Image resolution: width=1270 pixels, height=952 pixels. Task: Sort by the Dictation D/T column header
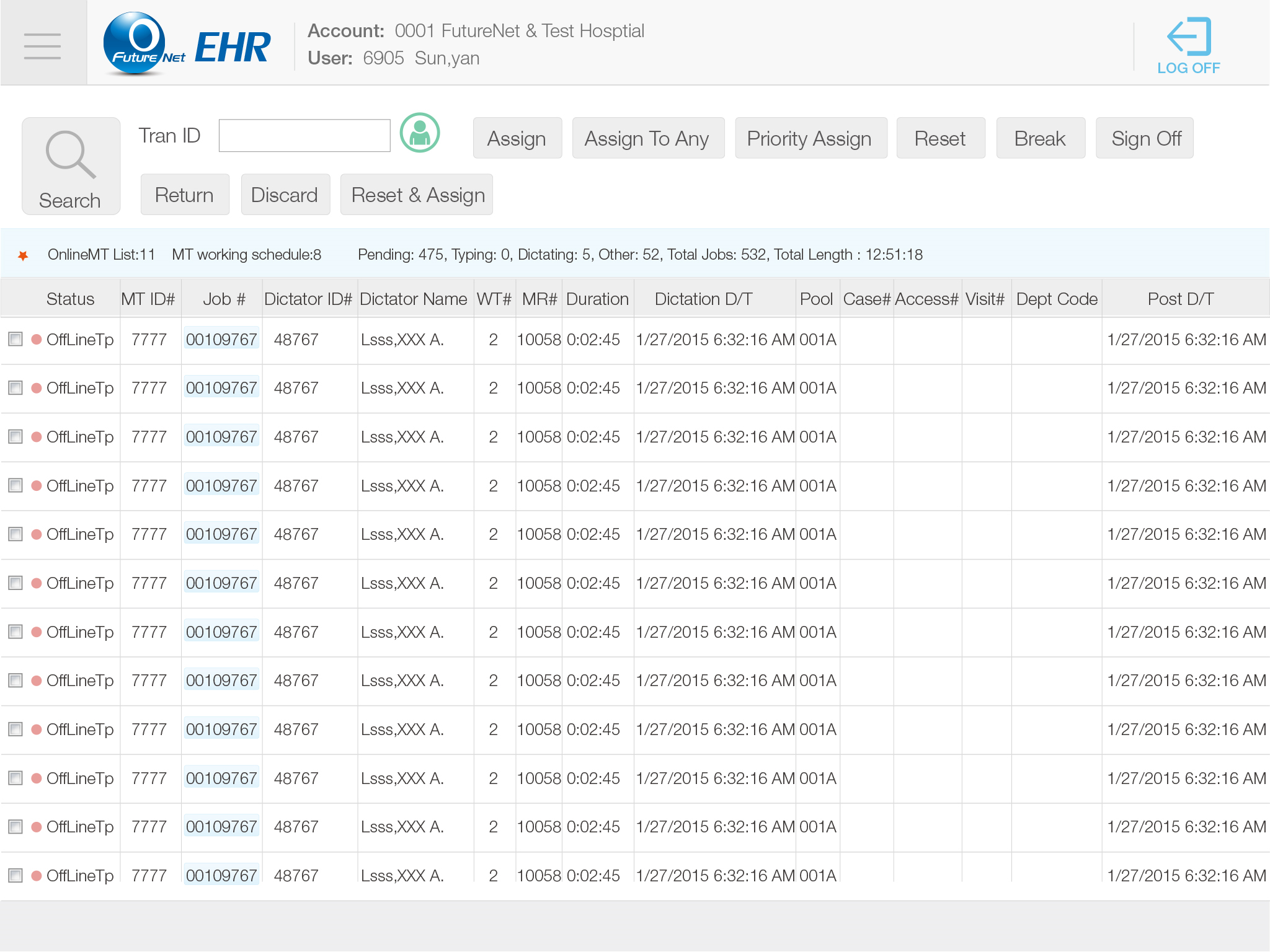tap(703, 299)
